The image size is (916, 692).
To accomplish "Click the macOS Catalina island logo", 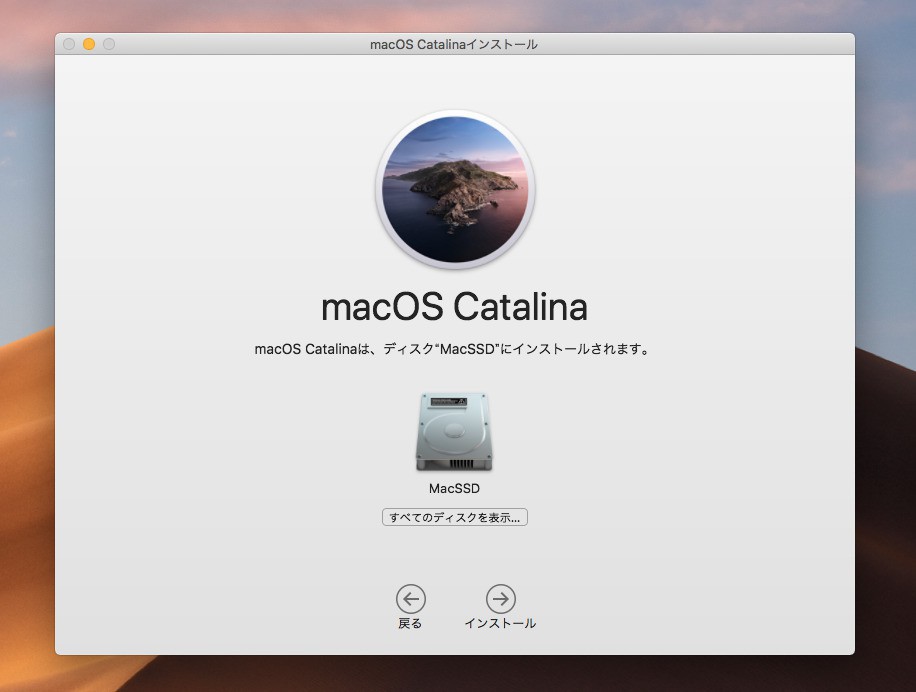I will pos(455,190).
